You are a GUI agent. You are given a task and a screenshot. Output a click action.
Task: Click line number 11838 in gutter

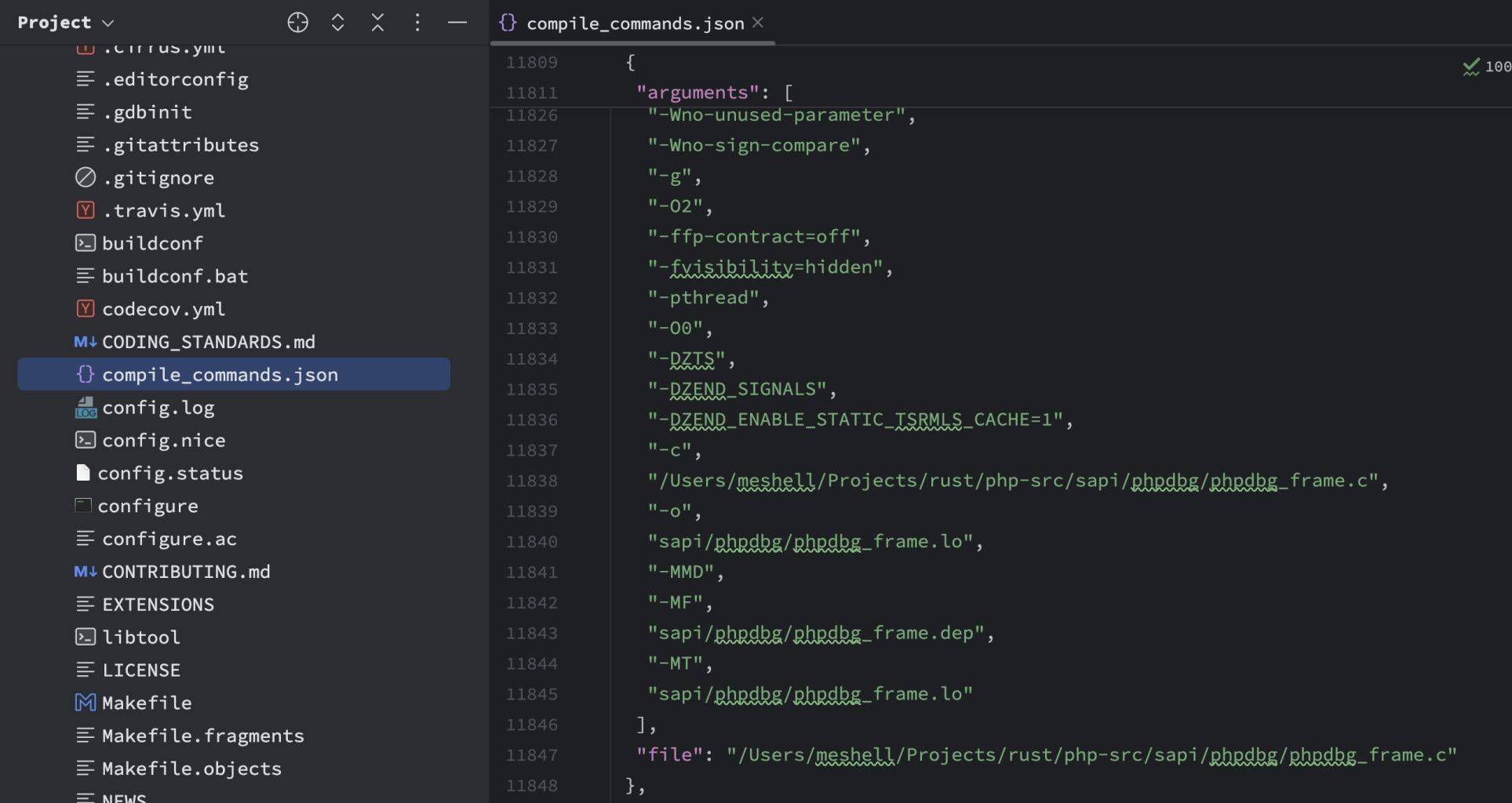point(531,481)
